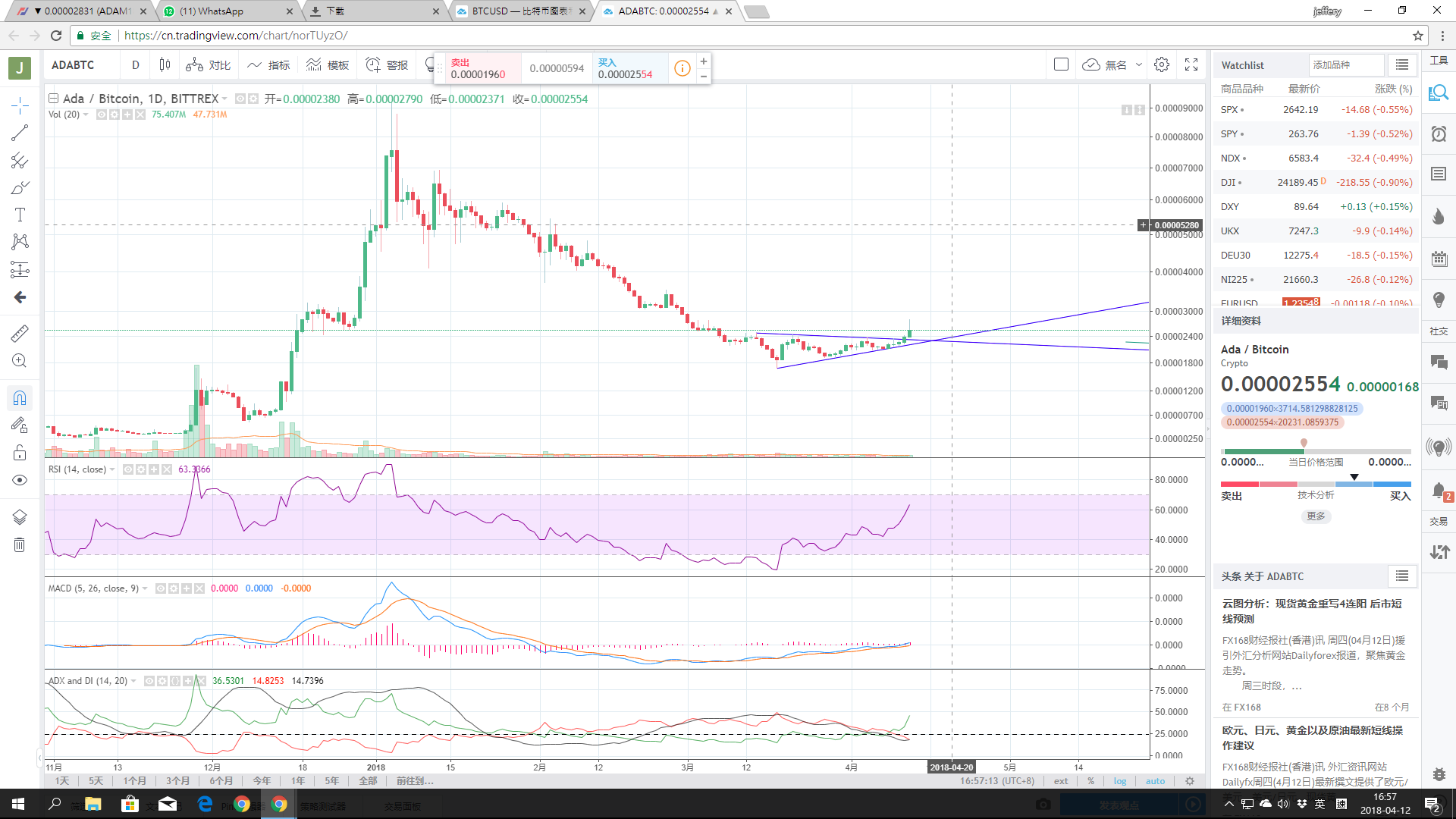Toggle log scale
Screen dimensions: 1456x819
[1120, 780]
